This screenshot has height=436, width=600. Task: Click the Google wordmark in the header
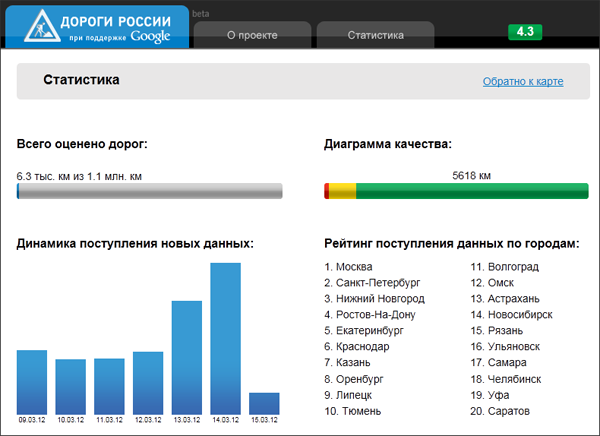coord(150,37)
